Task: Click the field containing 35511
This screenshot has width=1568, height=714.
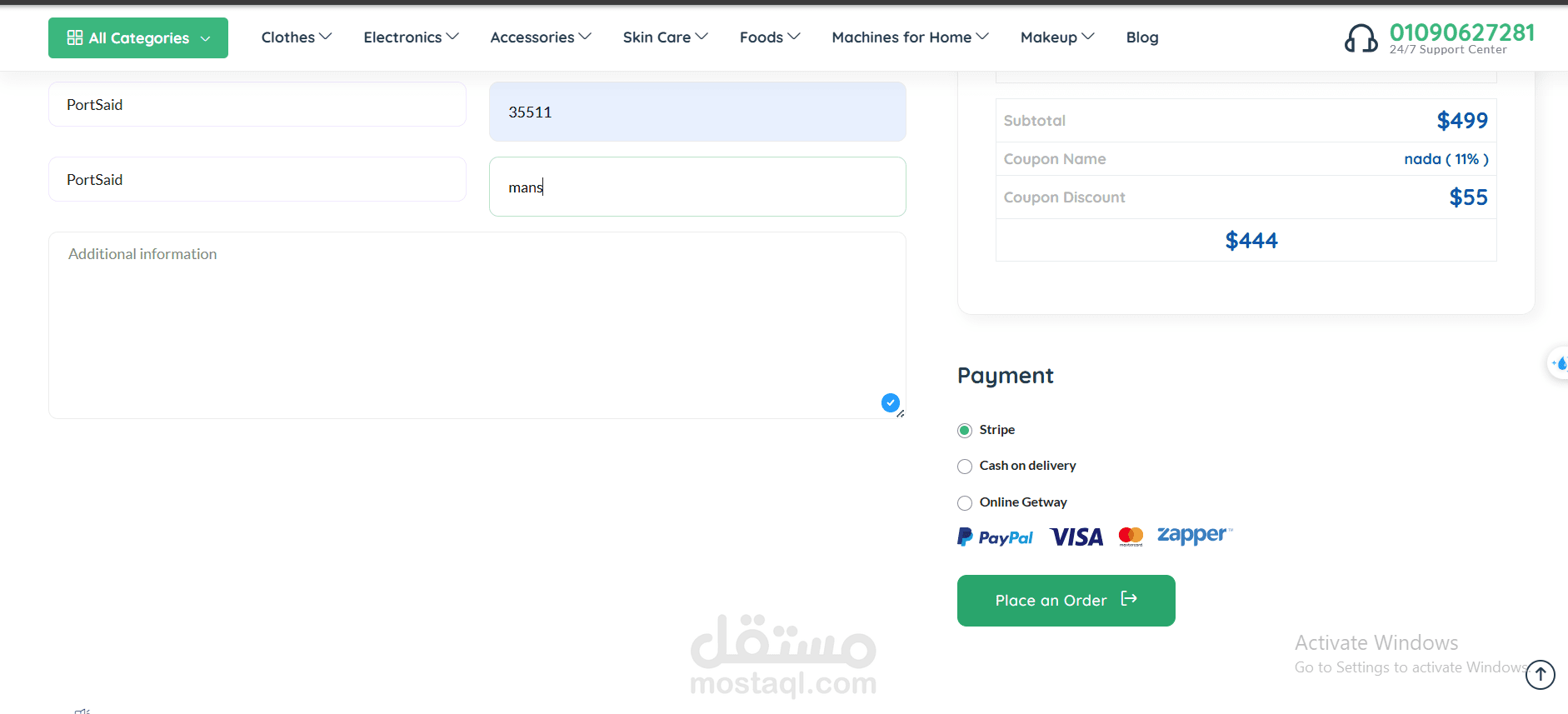Action: (697, 112)
